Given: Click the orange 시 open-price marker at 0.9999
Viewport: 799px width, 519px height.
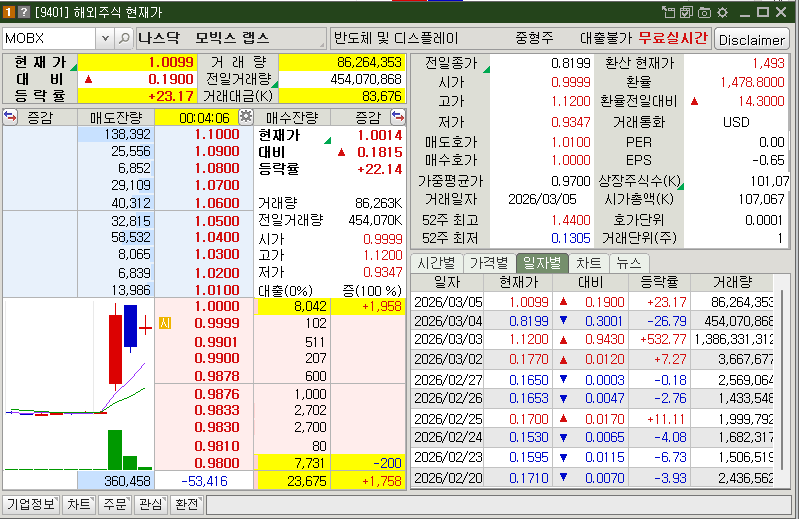Looking at the screenshot, I should (165, 323).
